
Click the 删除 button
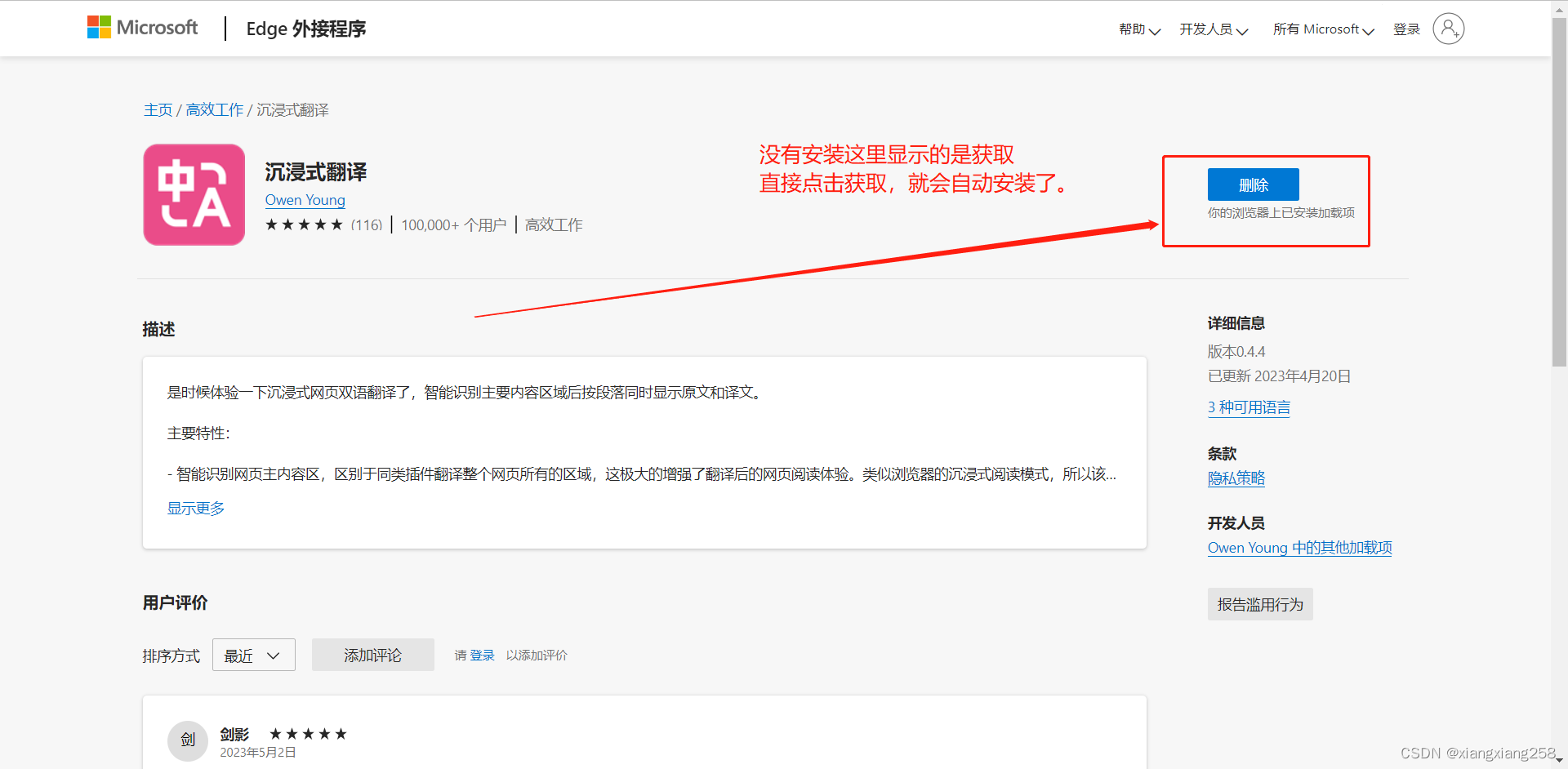1253,184
